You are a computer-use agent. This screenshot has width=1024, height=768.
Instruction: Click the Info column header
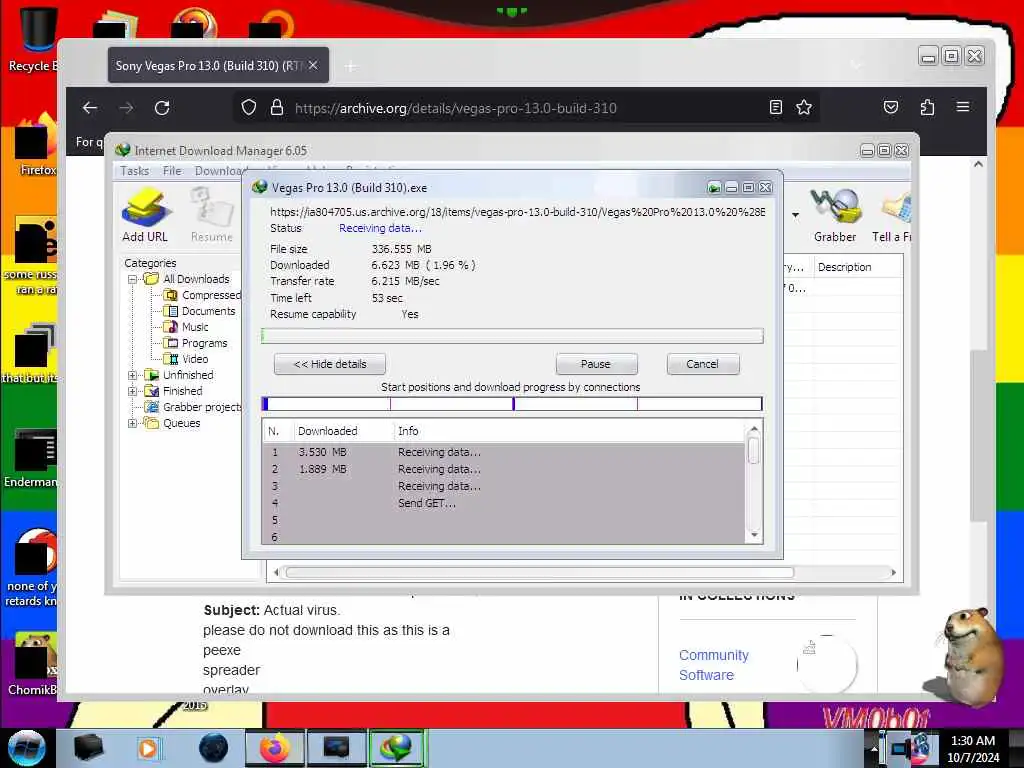568,431
